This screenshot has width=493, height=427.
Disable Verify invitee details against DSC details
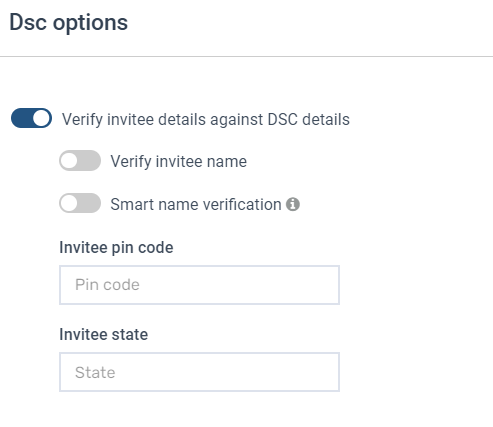pyautogui.click(x=31, y=118)
